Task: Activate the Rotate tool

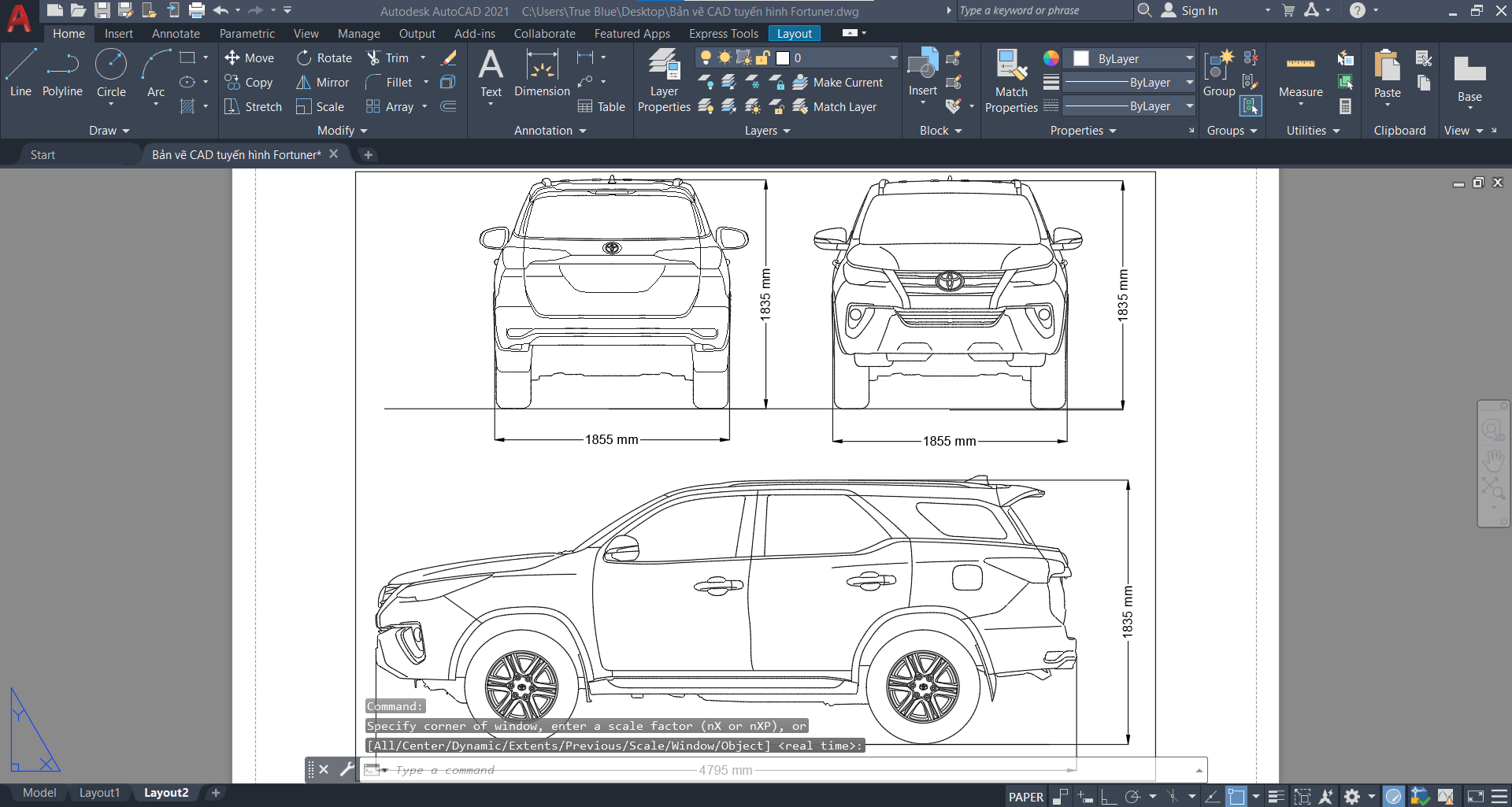Action: click(324, 57)
